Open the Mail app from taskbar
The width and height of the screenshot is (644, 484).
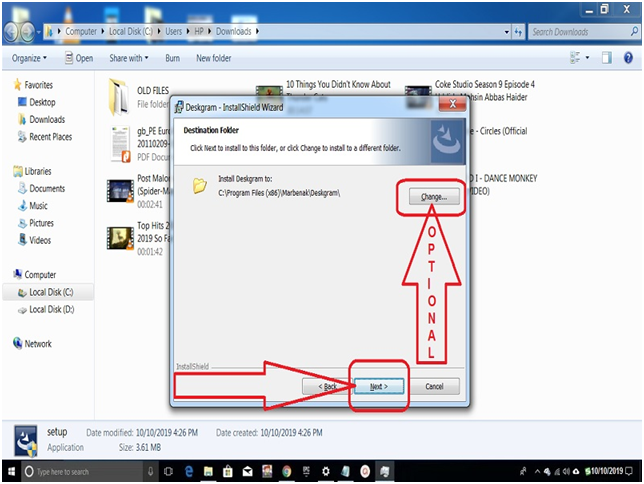coord(247,472)
